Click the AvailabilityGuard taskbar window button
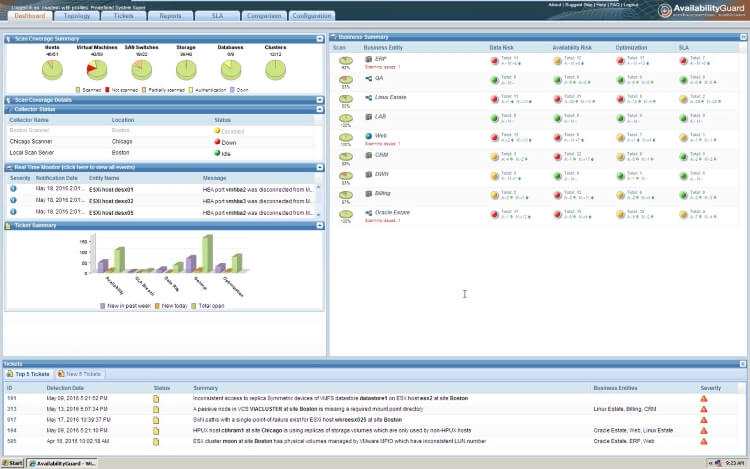750x469 pixels. point(62,463)
